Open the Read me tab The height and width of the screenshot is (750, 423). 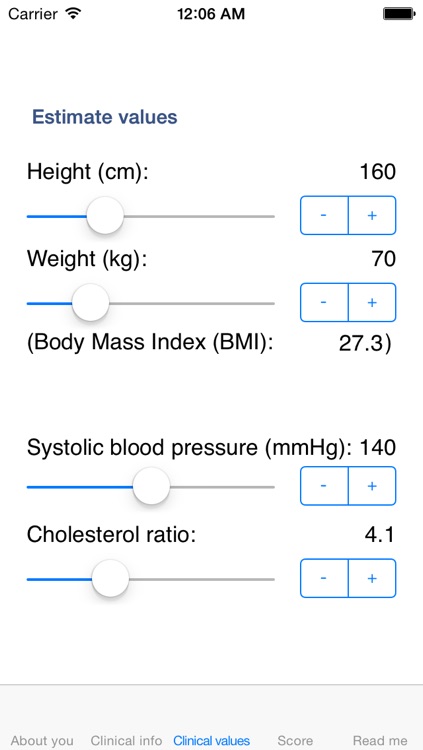click(380, 741)
